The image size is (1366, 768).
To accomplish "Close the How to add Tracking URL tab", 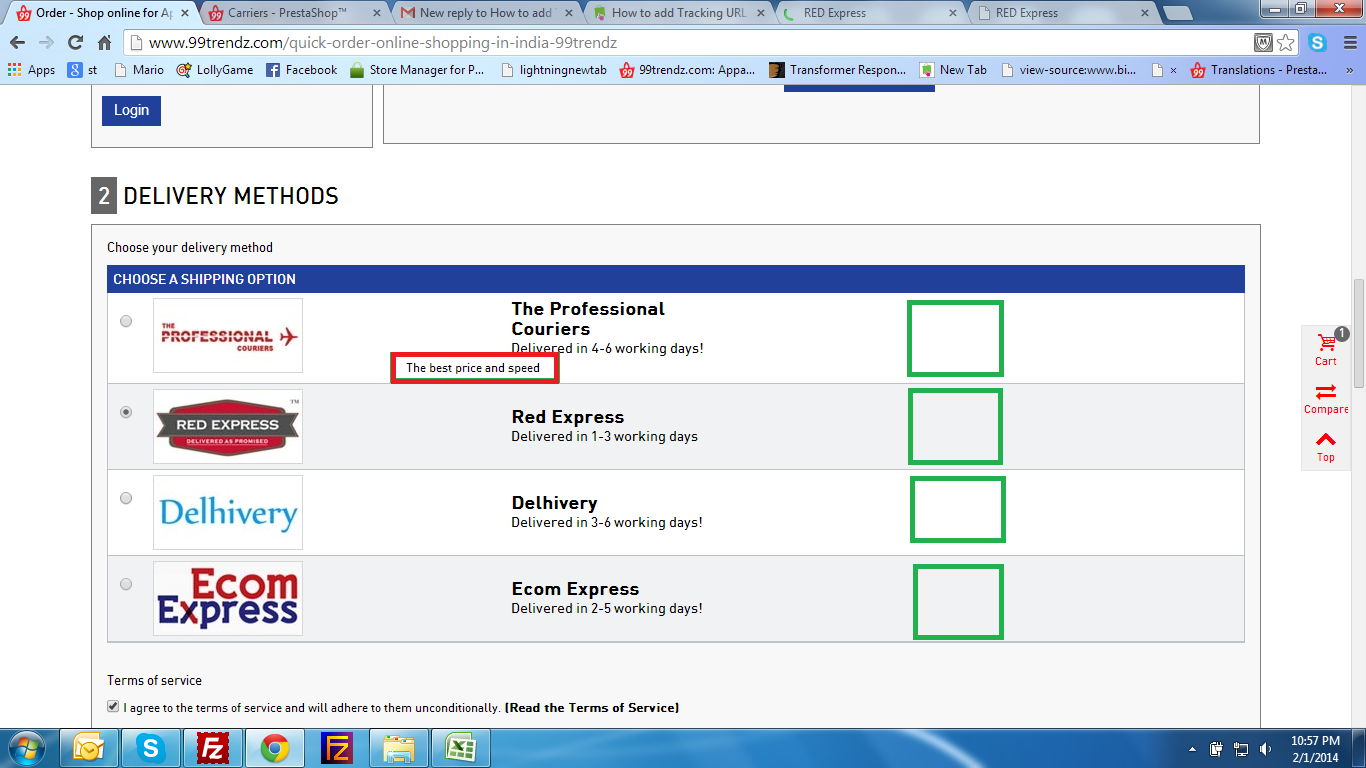I will [760, 13].
